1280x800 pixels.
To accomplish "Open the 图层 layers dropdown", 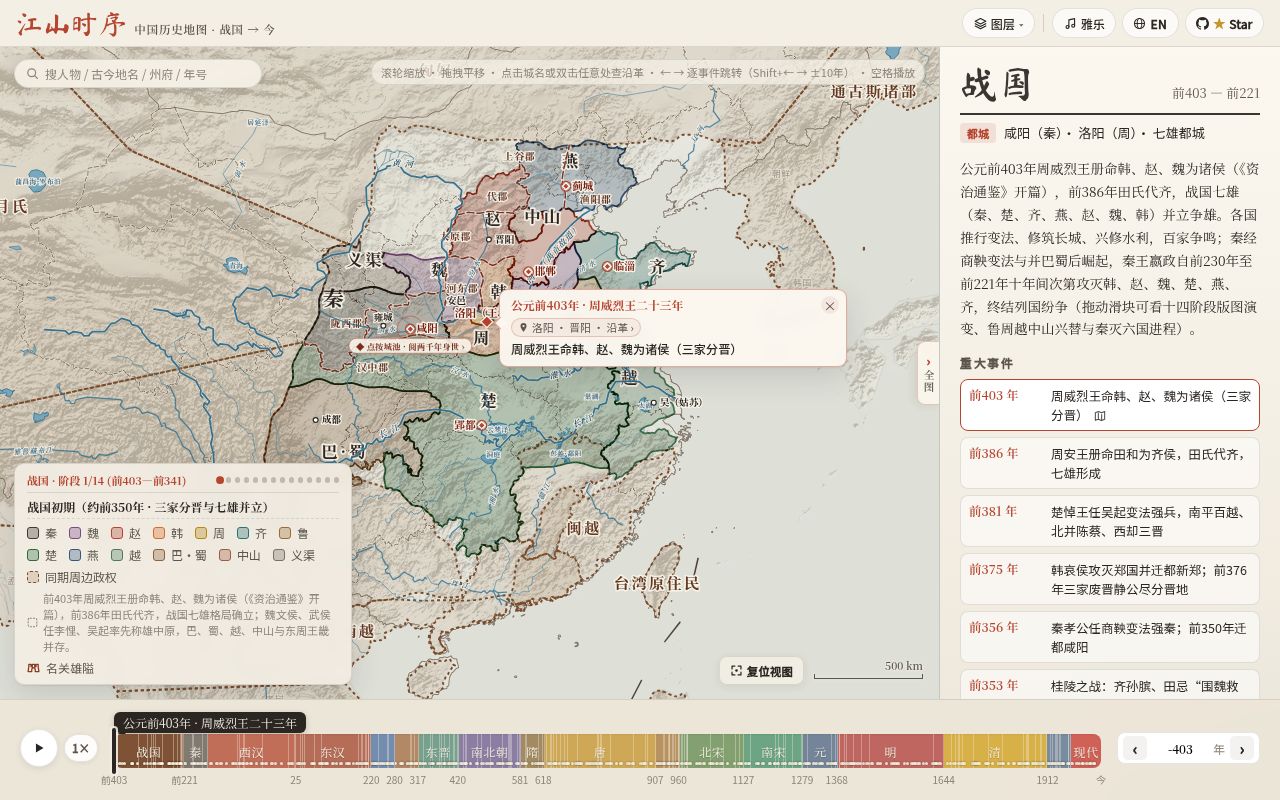I will [x=998, y=24].
